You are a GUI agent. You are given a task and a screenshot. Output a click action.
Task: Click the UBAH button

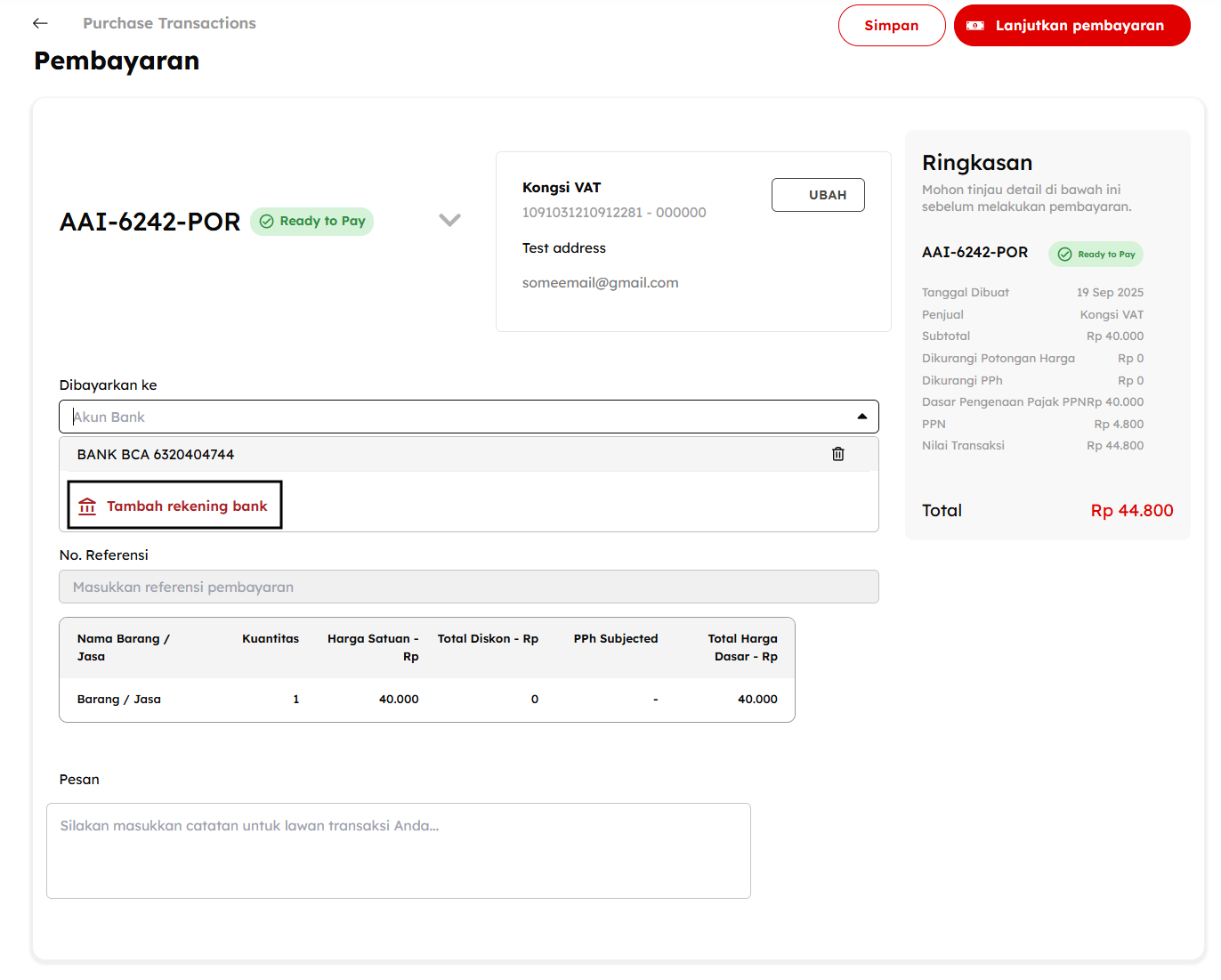click(x=817, y=195)
